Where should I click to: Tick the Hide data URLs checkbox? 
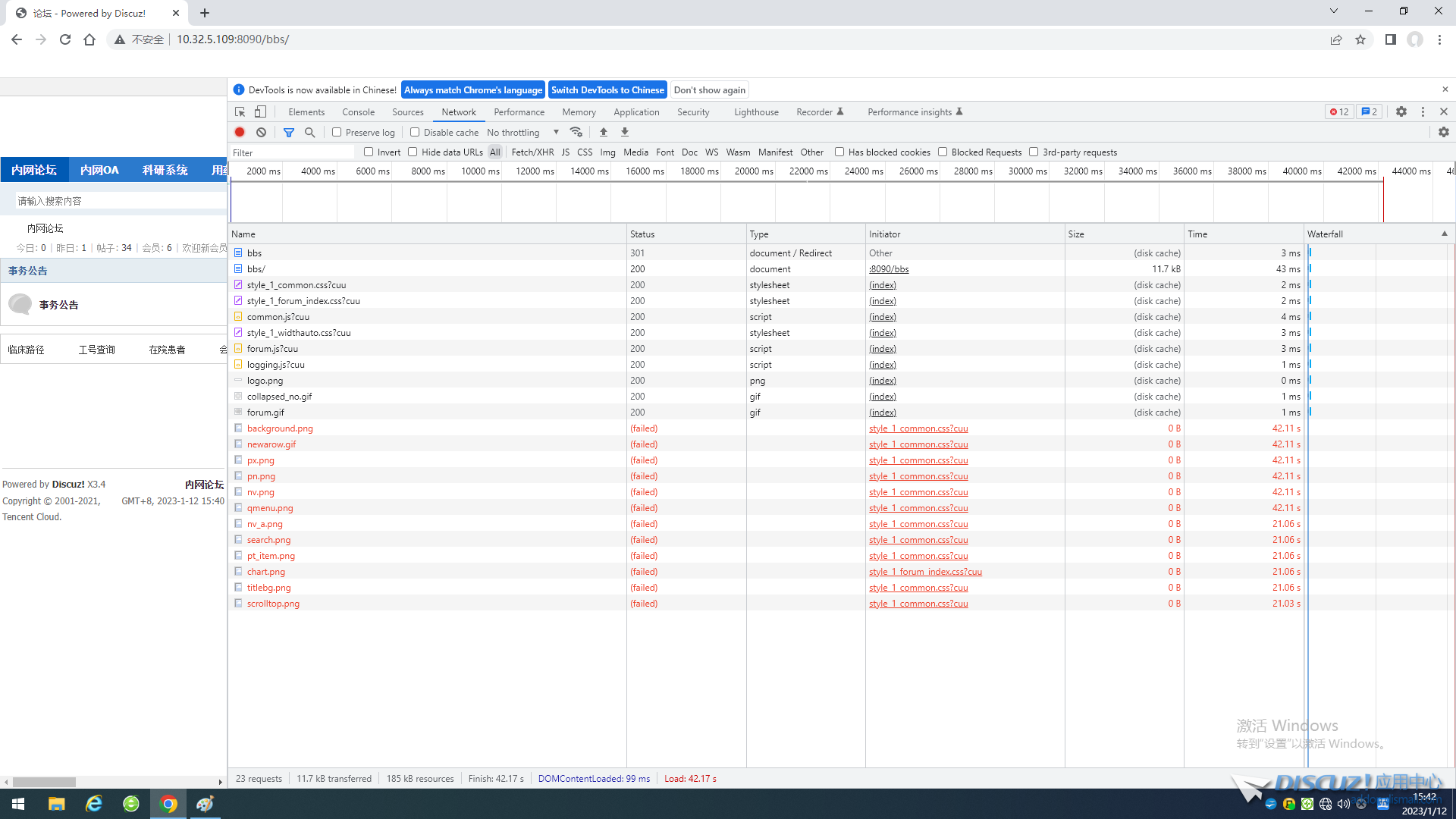[413, 152]
